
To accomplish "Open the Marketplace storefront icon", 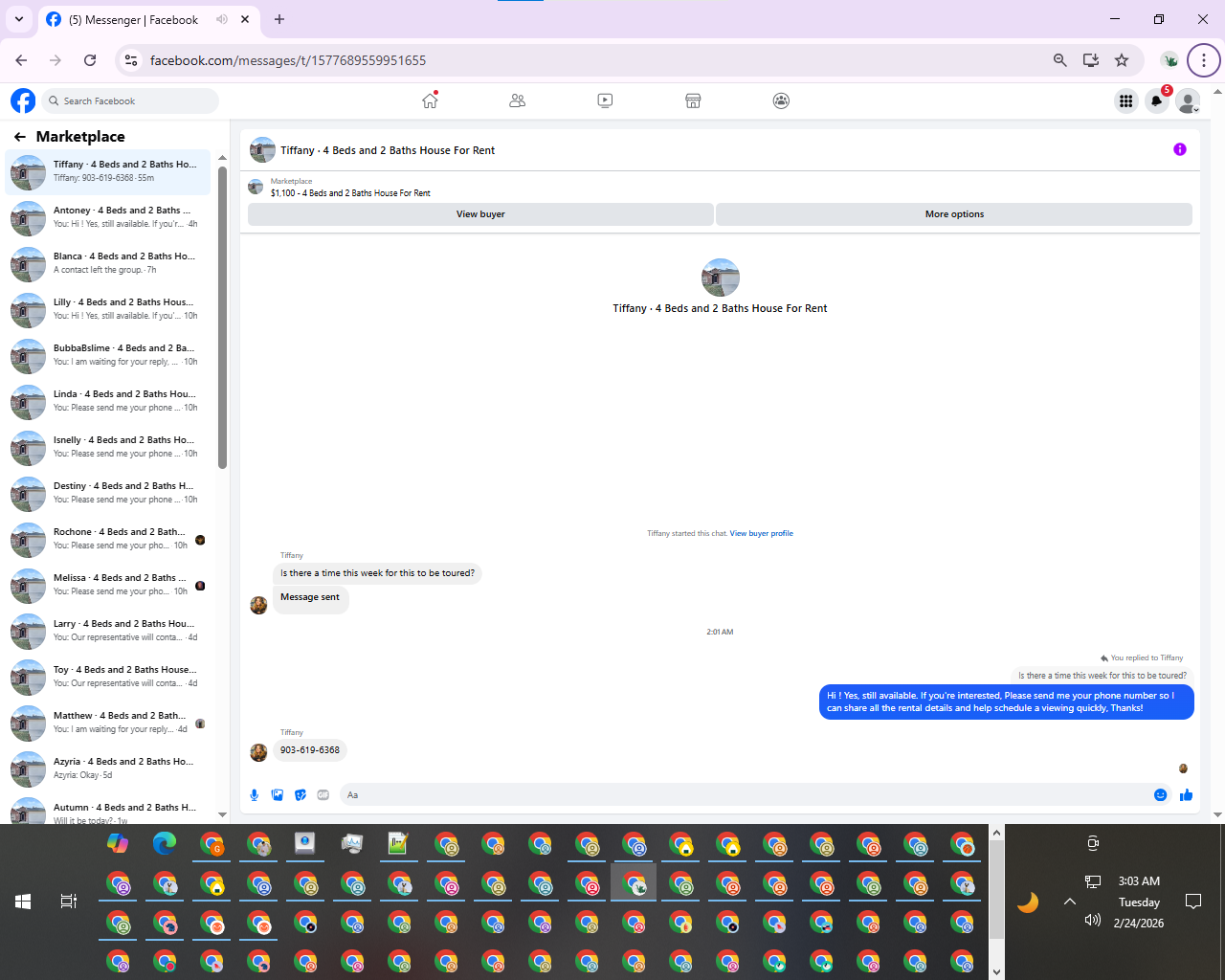I will pyautogui.click(x=694, y=100).
